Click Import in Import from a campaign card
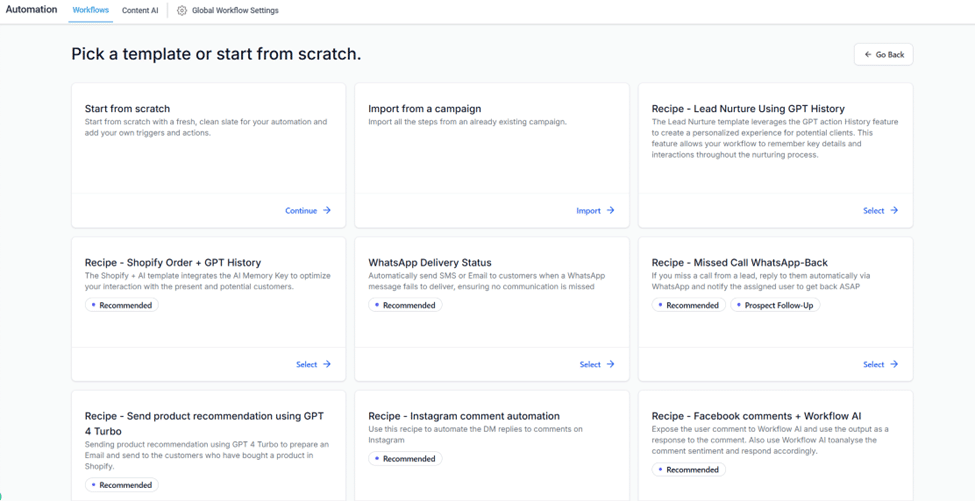Image resolution: width=975 pixels, height=501 pixels. pos(596,211)
